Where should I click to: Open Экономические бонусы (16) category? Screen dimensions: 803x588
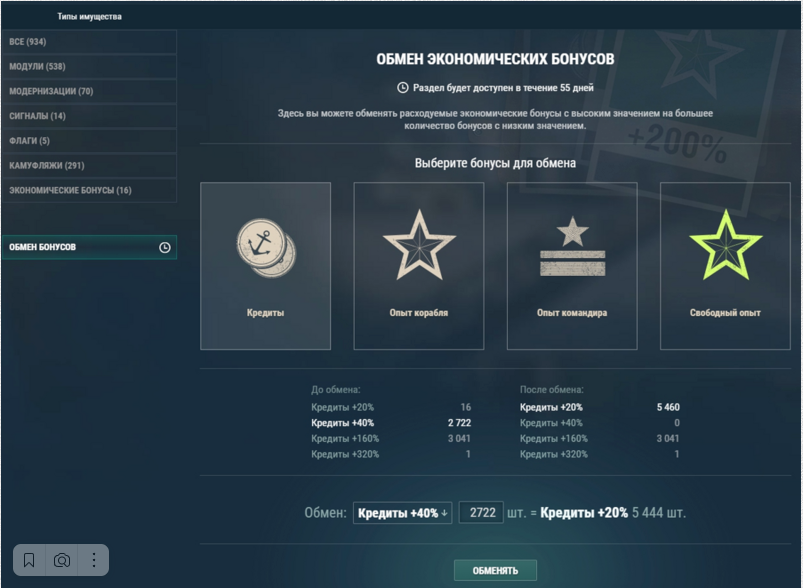click(x=89, y=190)
